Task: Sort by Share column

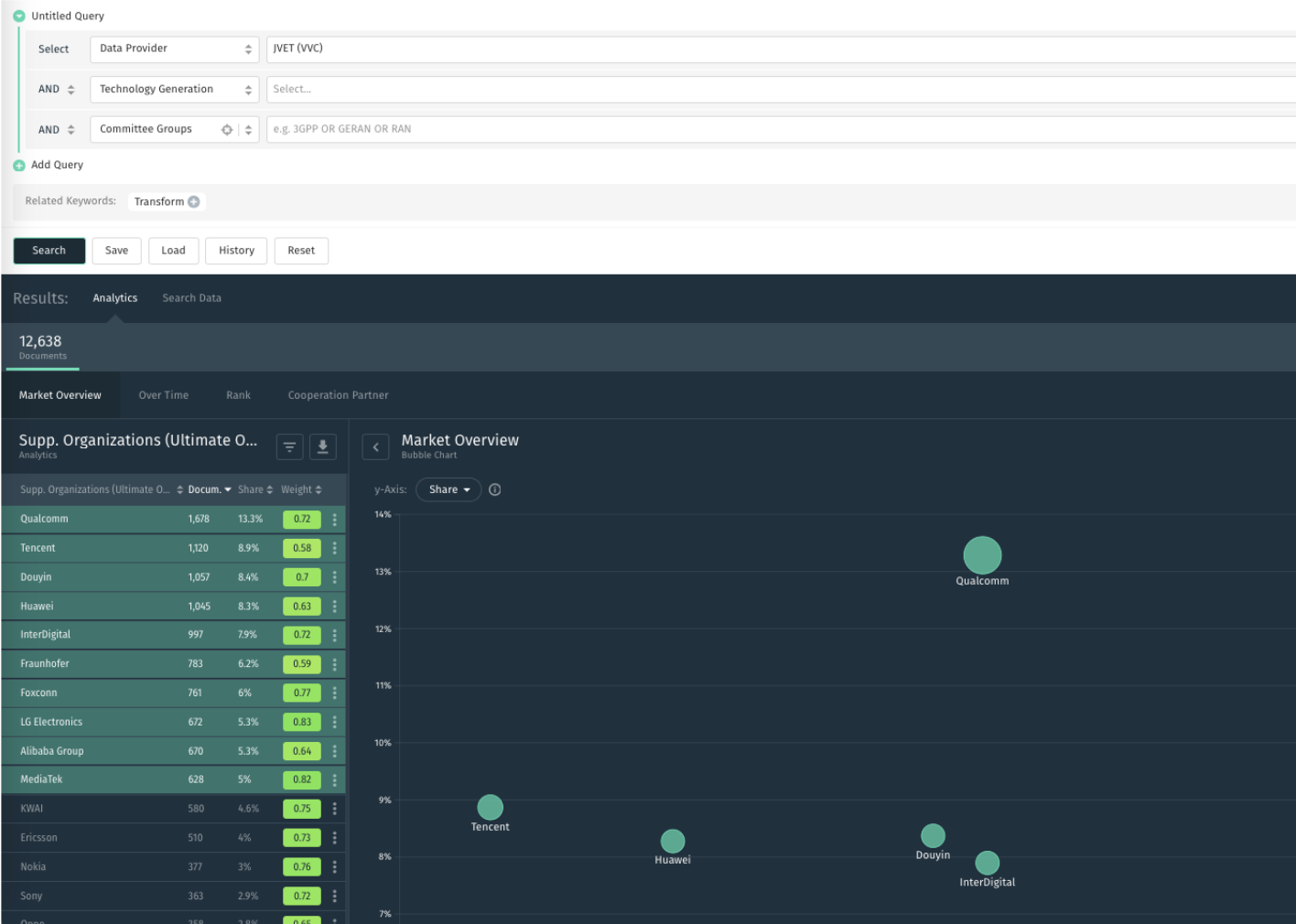Action: tap(255, 489)
